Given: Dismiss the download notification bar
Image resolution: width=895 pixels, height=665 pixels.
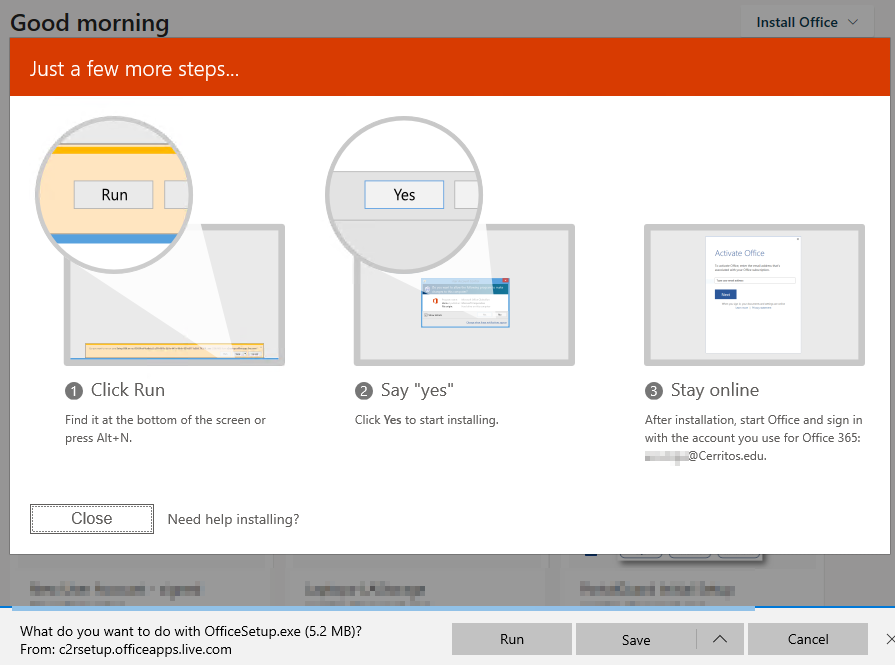Looking at the screenshot, I should coord(890,639).
